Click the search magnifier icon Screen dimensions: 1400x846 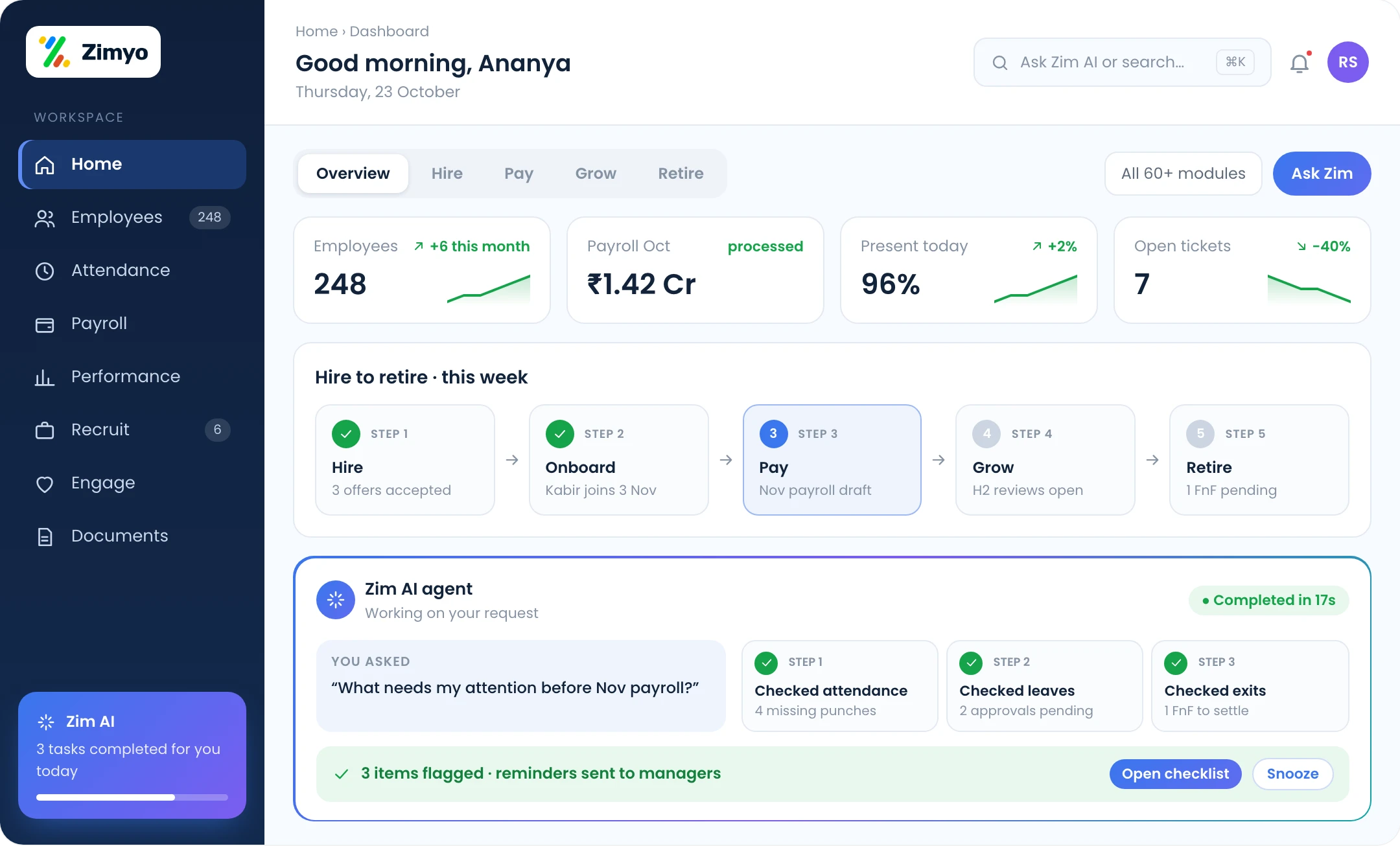(x=1000, y=63)
